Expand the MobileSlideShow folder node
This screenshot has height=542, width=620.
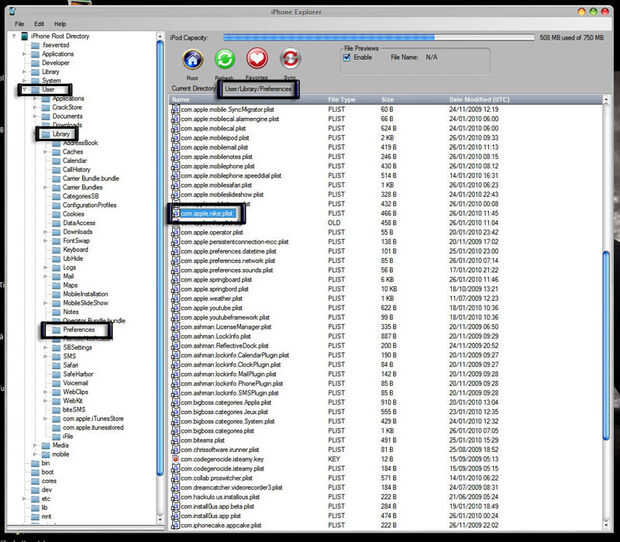point(45,303)
